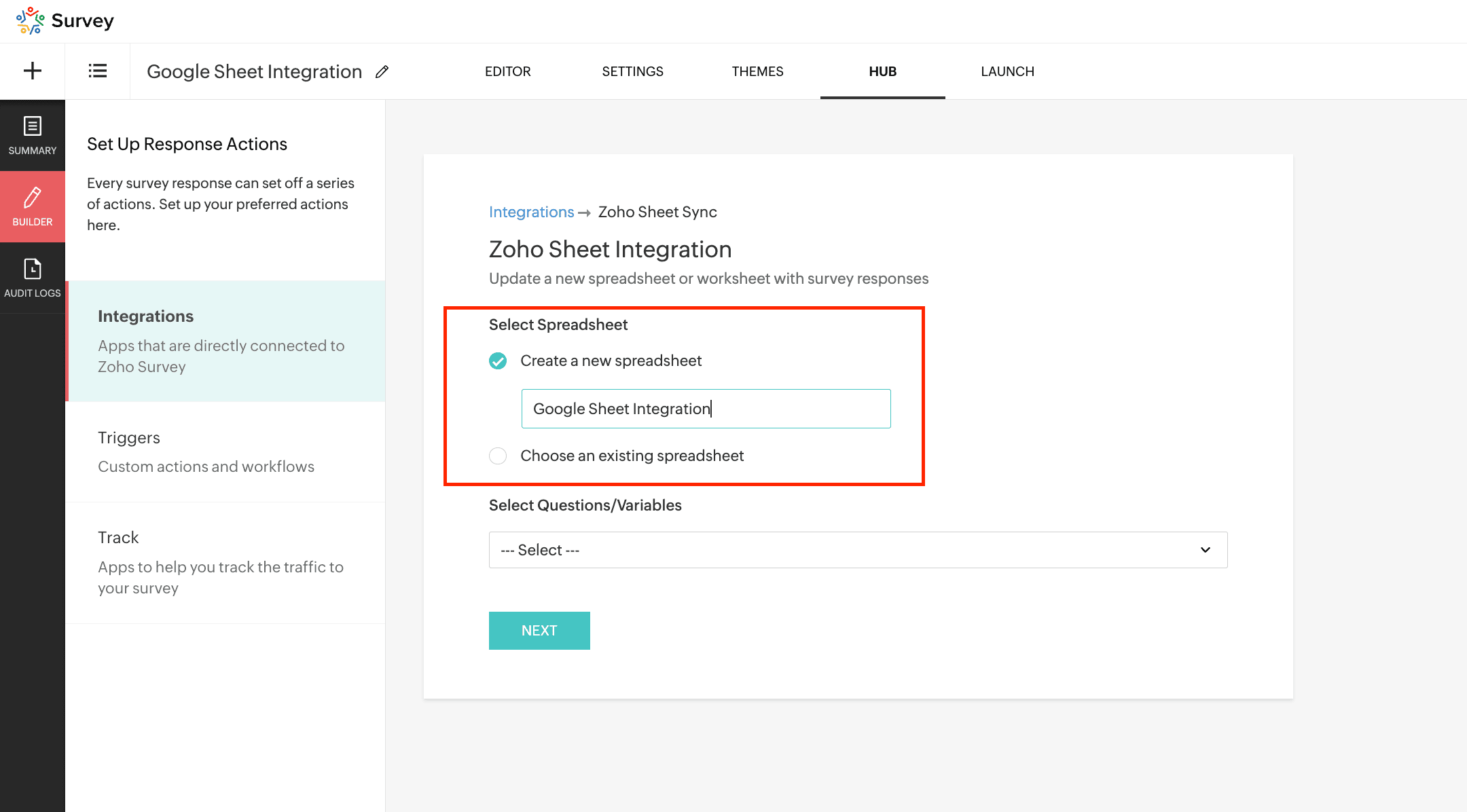Select Choose an existing spreadsheet radio
Image resolution: width=1467 pixels, height=812 pixels.
[498, 456]
